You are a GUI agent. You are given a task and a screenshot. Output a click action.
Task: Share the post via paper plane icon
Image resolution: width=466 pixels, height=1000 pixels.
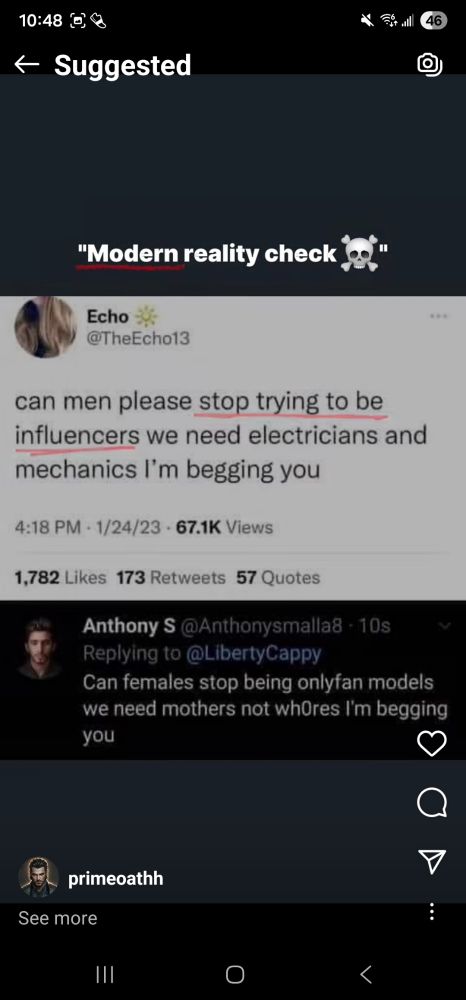click(x=432, y=861)
